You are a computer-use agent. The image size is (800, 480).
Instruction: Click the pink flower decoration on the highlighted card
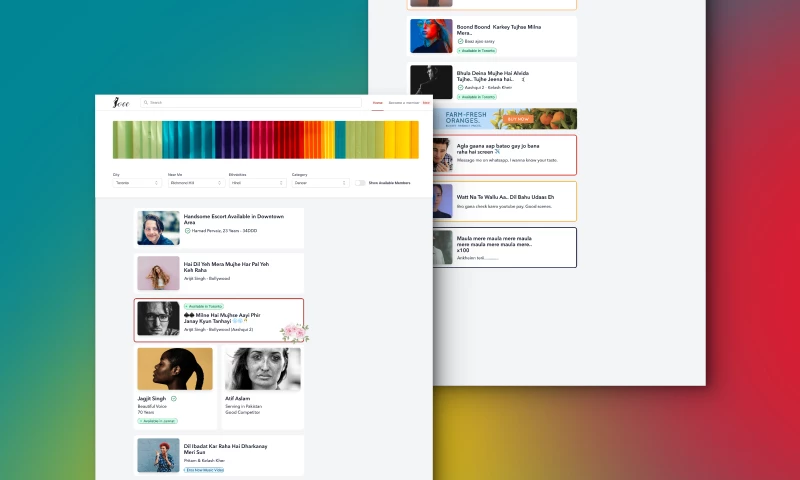[294, 332]
